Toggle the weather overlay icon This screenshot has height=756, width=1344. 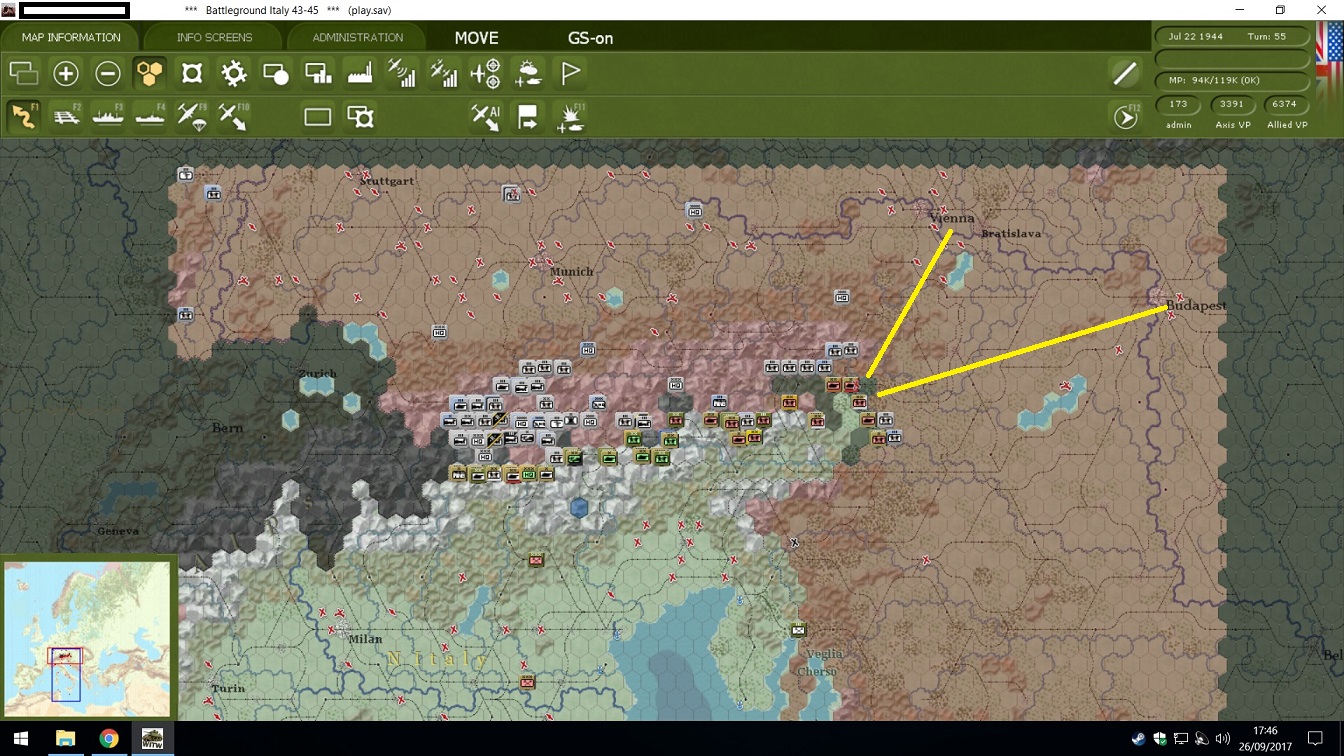point(528,73)
